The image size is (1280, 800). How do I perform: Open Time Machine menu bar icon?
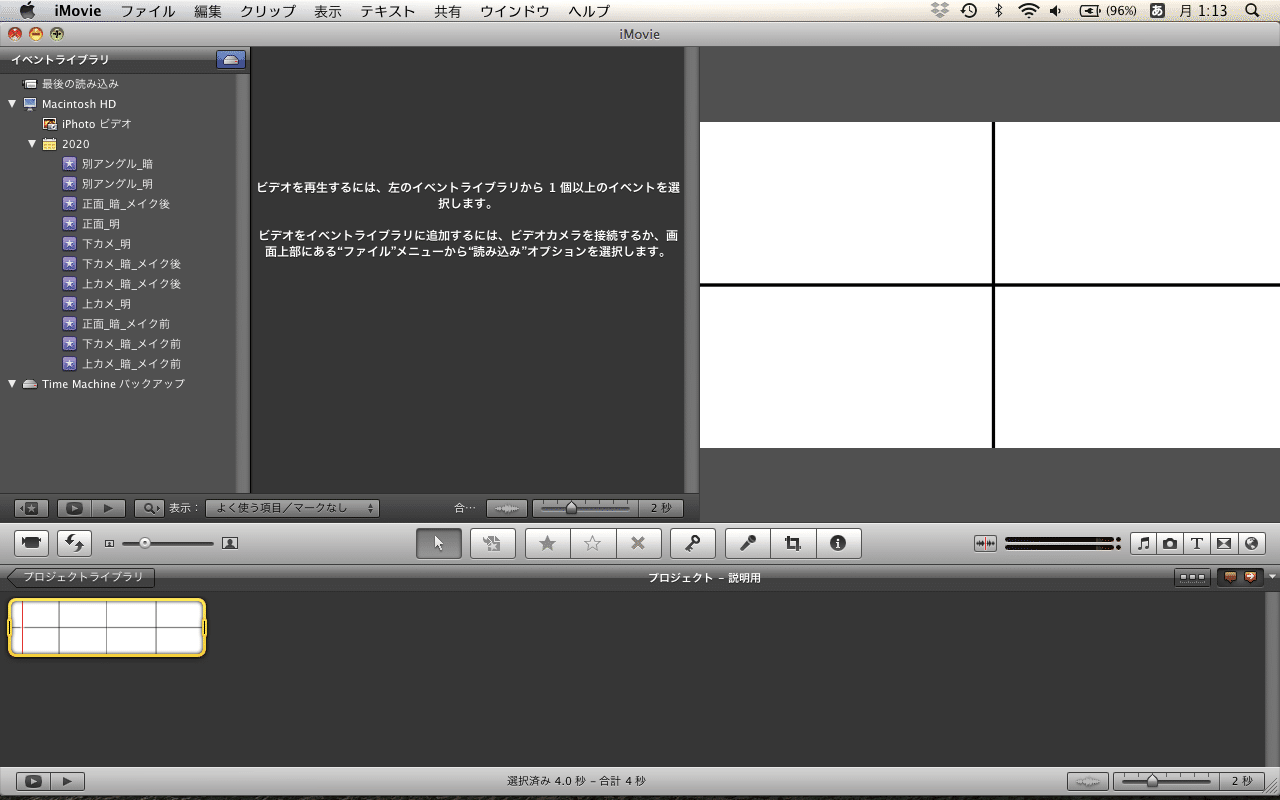point(969,11)
